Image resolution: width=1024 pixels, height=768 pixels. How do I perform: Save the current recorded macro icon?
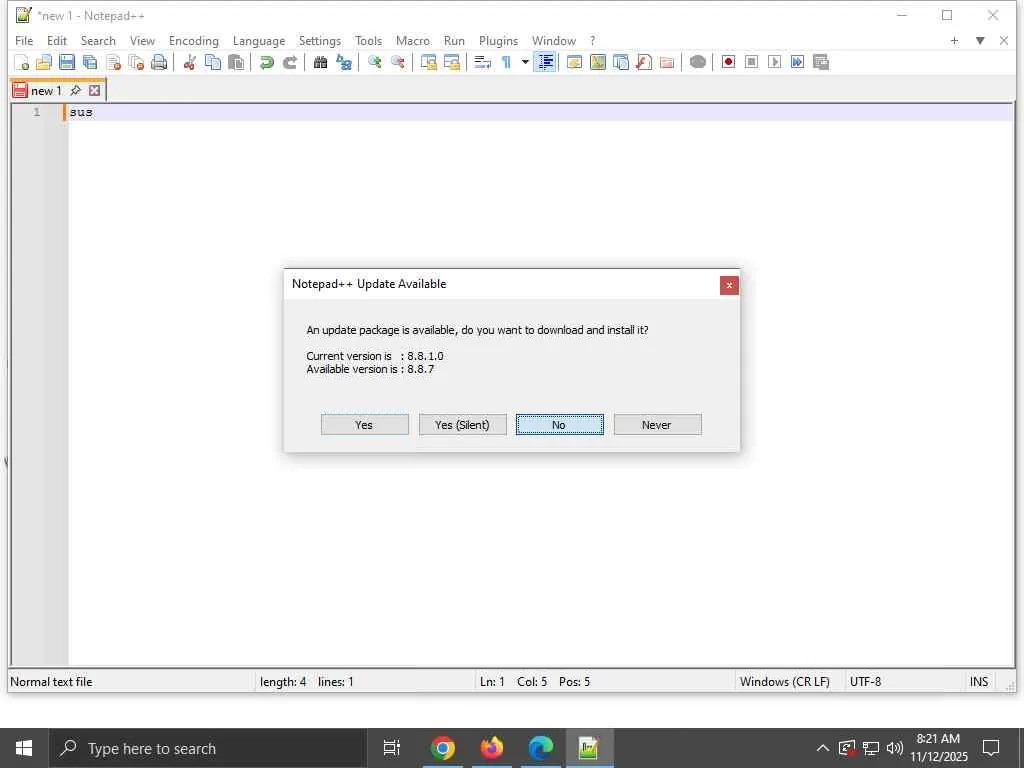tap(821, 63)
